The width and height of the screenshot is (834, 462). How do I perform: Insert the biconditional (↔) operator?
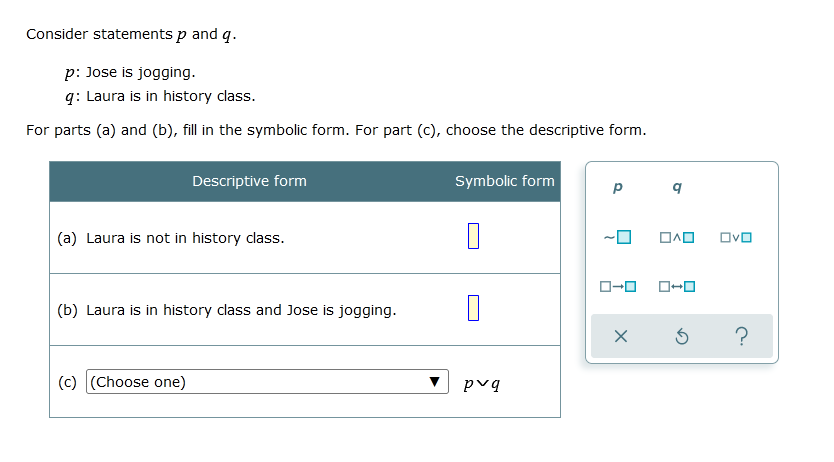click(677, 288)
